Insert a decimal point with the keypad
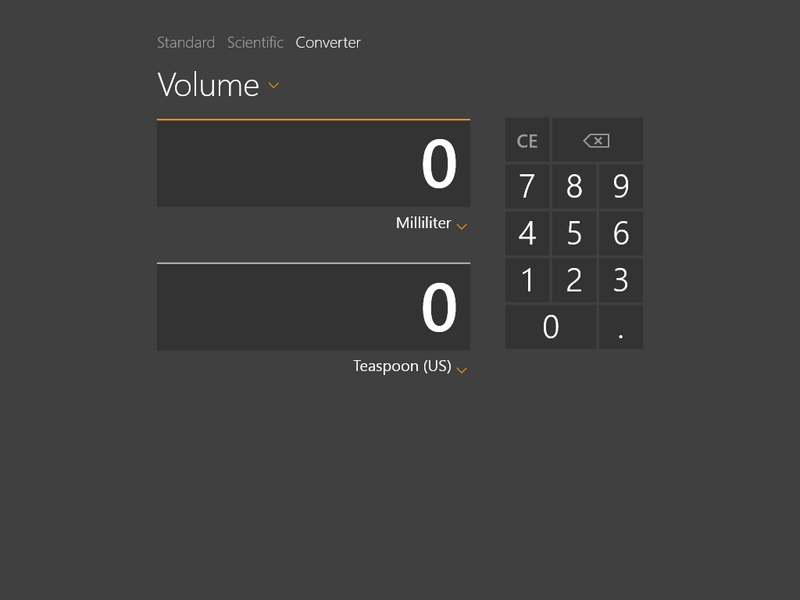 pyautogui.click(x=621, y=328)
